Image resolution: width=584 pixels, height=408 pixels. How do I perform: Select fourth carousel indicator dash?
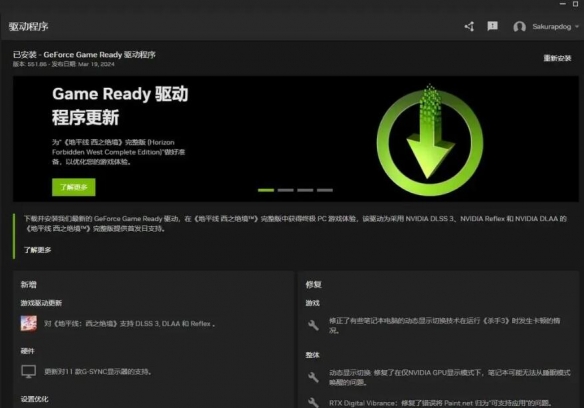[x=325, y=190]
